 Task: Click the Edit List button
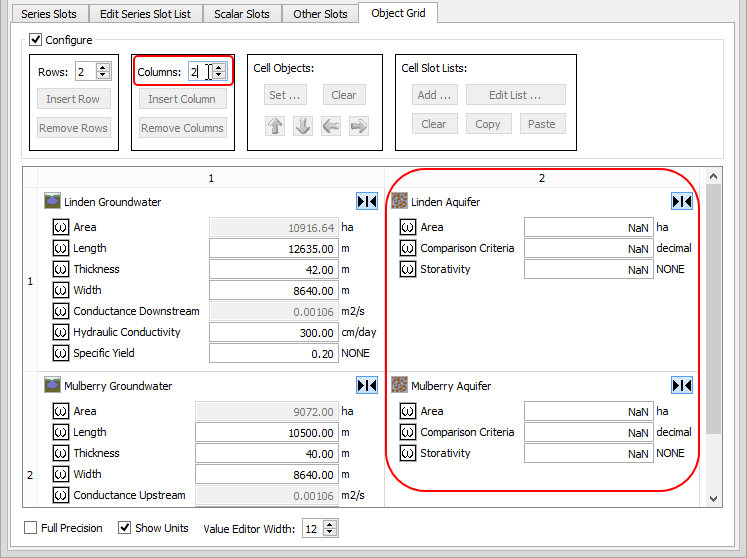(514, 95)
